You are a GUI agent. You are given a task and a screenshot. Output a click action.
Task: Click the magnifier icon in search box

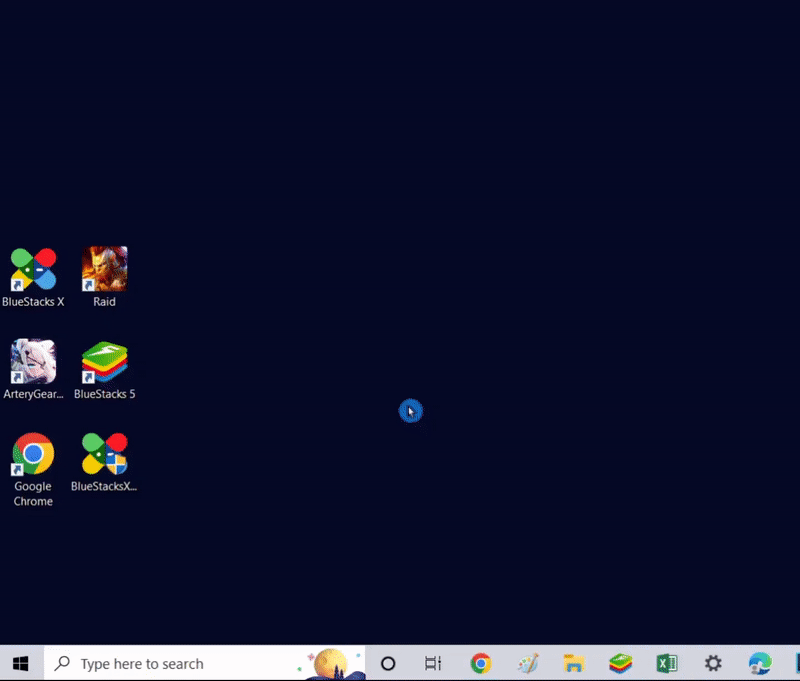62,663
